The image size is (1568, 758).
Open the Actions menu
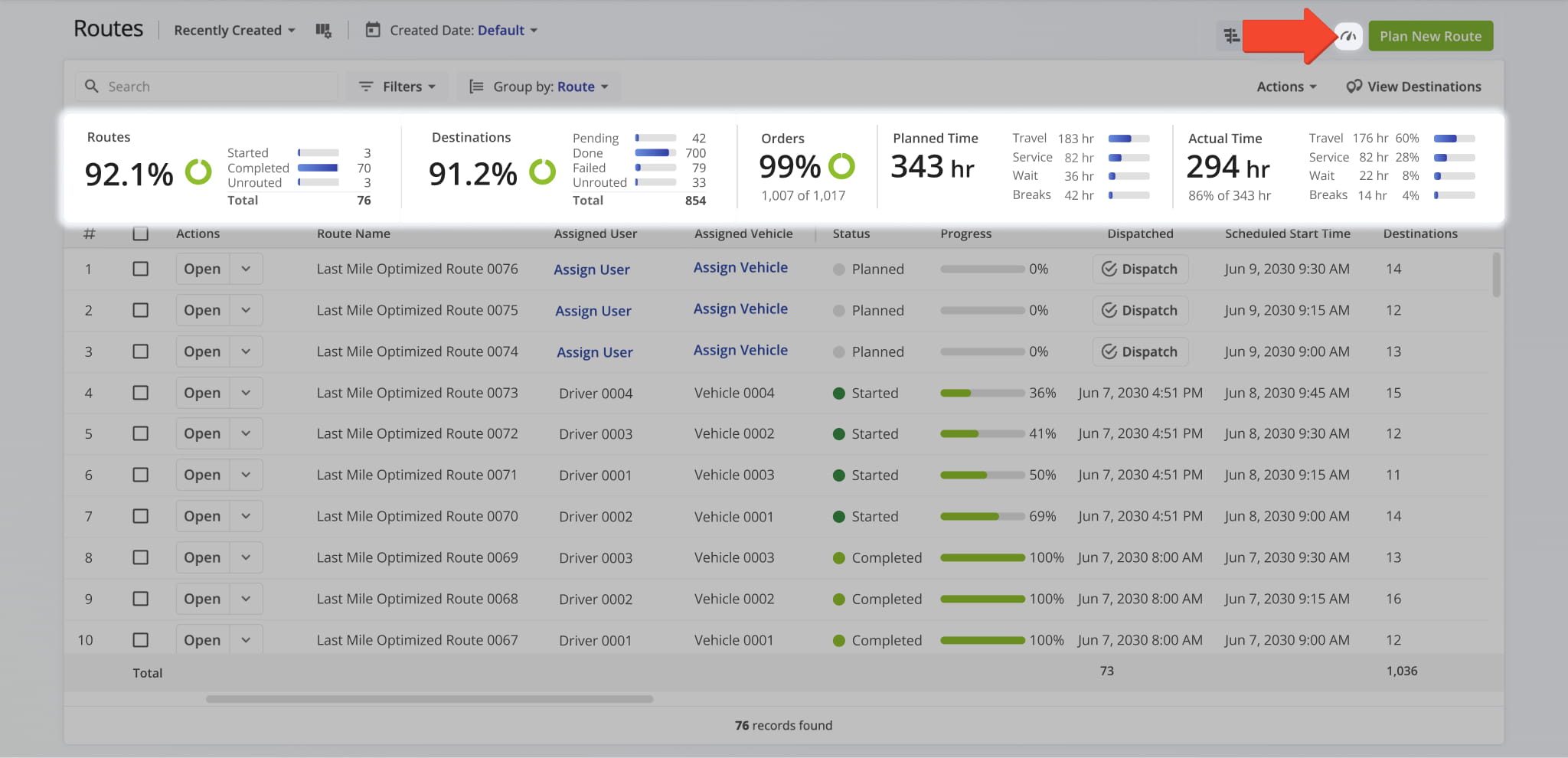pos(1286,87)
